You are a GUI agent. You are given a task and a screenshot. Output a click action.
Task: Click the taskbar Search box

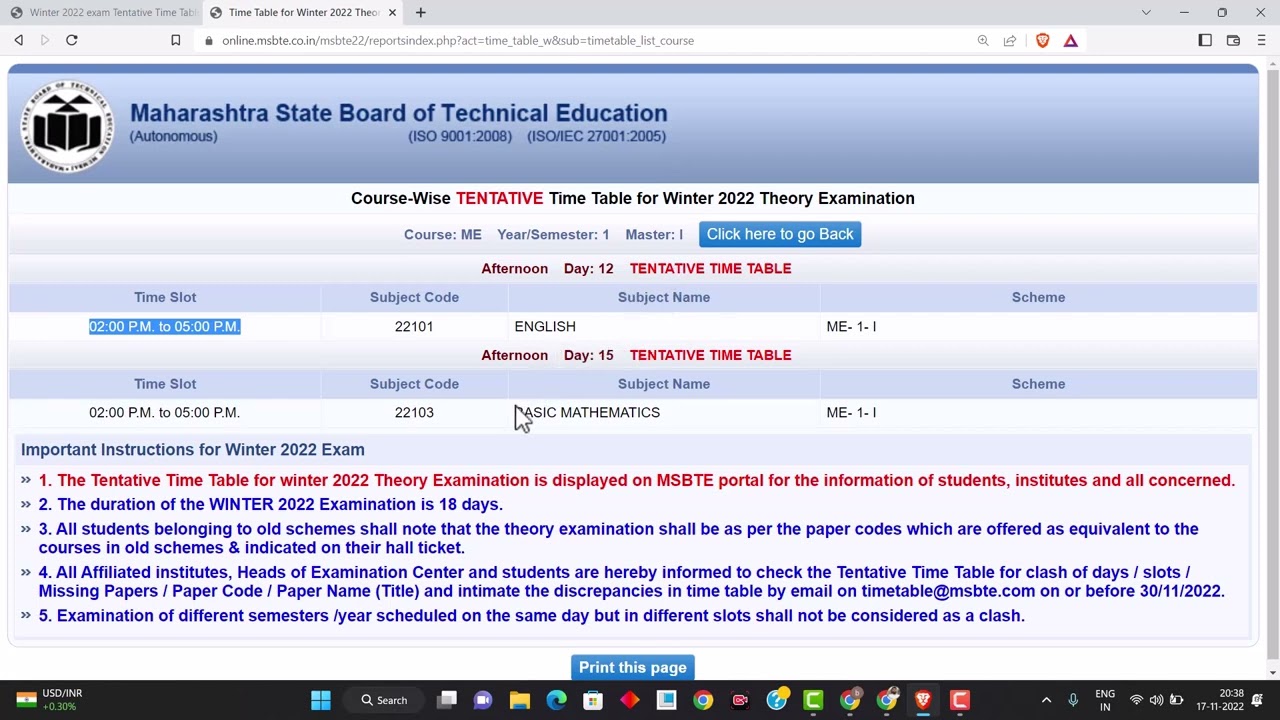[385, 700]
